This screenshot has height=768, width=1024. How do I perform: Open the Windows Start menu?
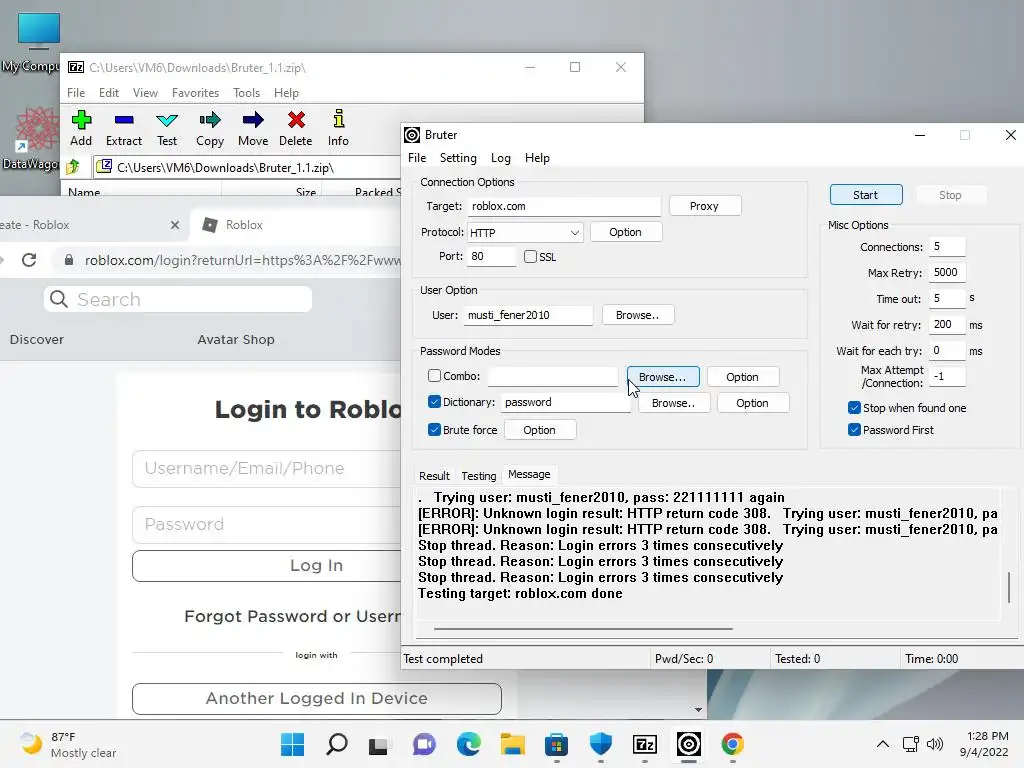(x=292, y=744)
